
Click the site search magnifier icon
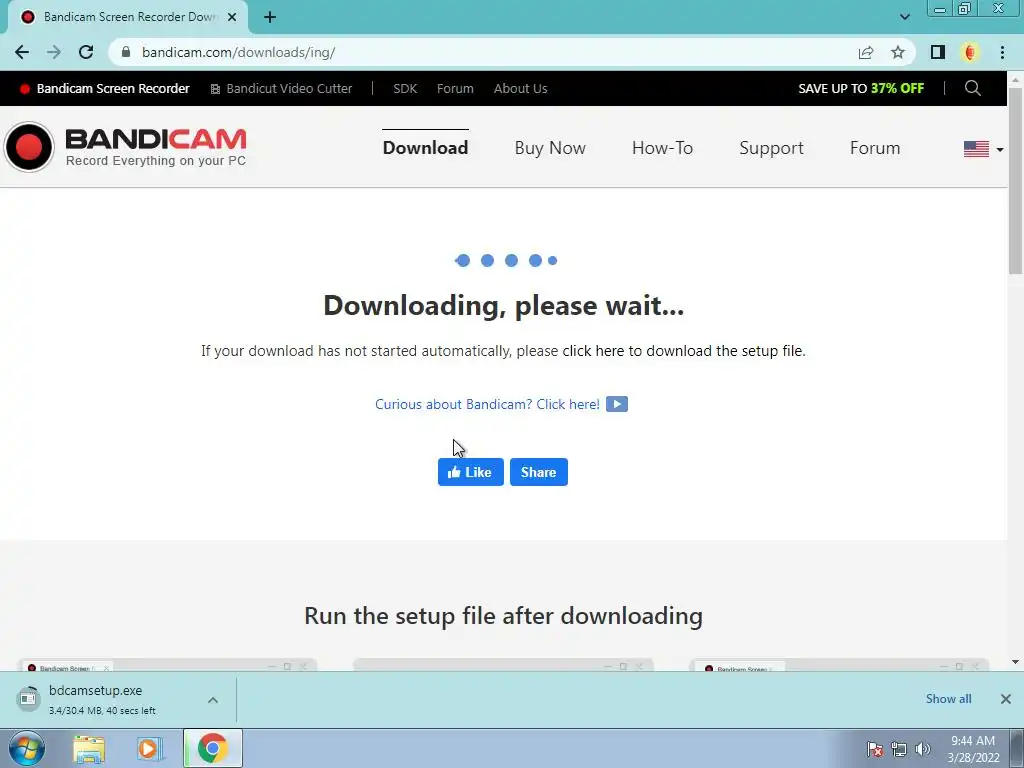(x=972, y=88)
